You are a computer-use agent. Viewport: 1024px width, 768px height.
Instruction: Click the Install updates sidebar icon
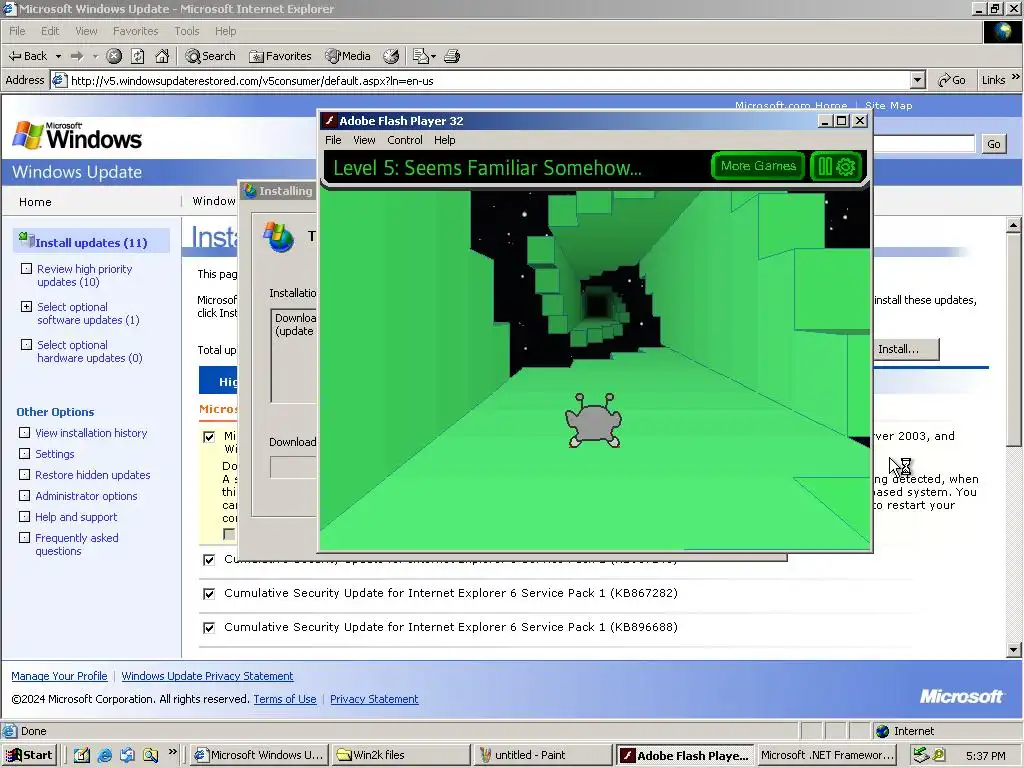click(x=26, y=240)
